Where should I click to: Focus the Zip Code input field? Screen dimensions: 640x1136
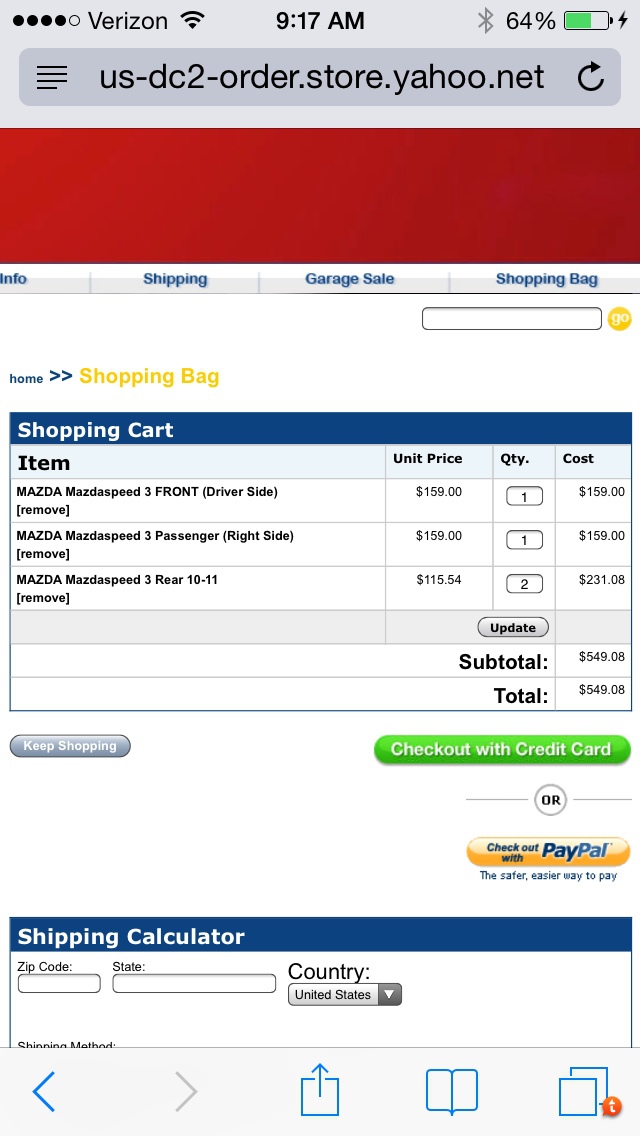point(59,984)
